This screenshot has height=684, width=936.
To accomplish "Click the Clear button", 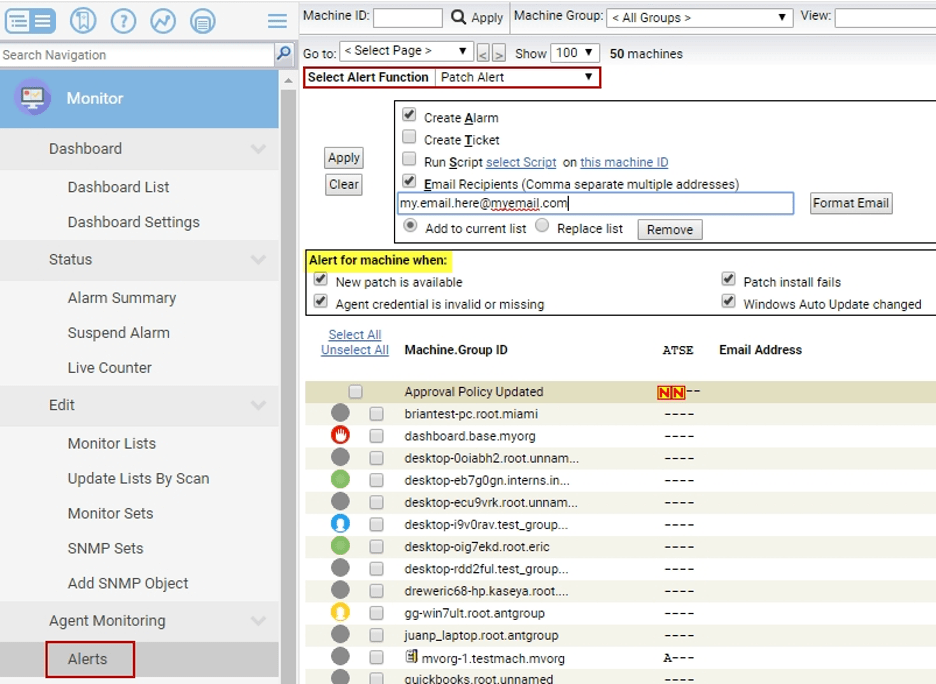I will pyautogui.click(x=344, y=184).
